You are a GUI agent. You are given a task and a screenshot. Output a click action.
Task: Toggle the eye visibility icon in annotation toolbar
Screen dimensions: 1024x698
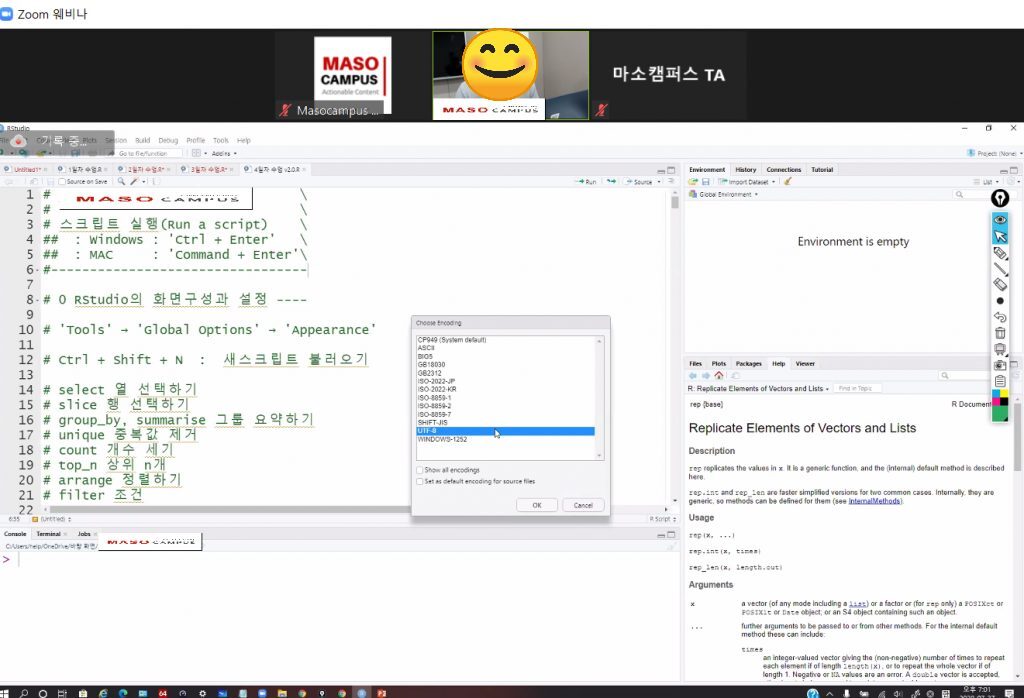[1000, 219]
